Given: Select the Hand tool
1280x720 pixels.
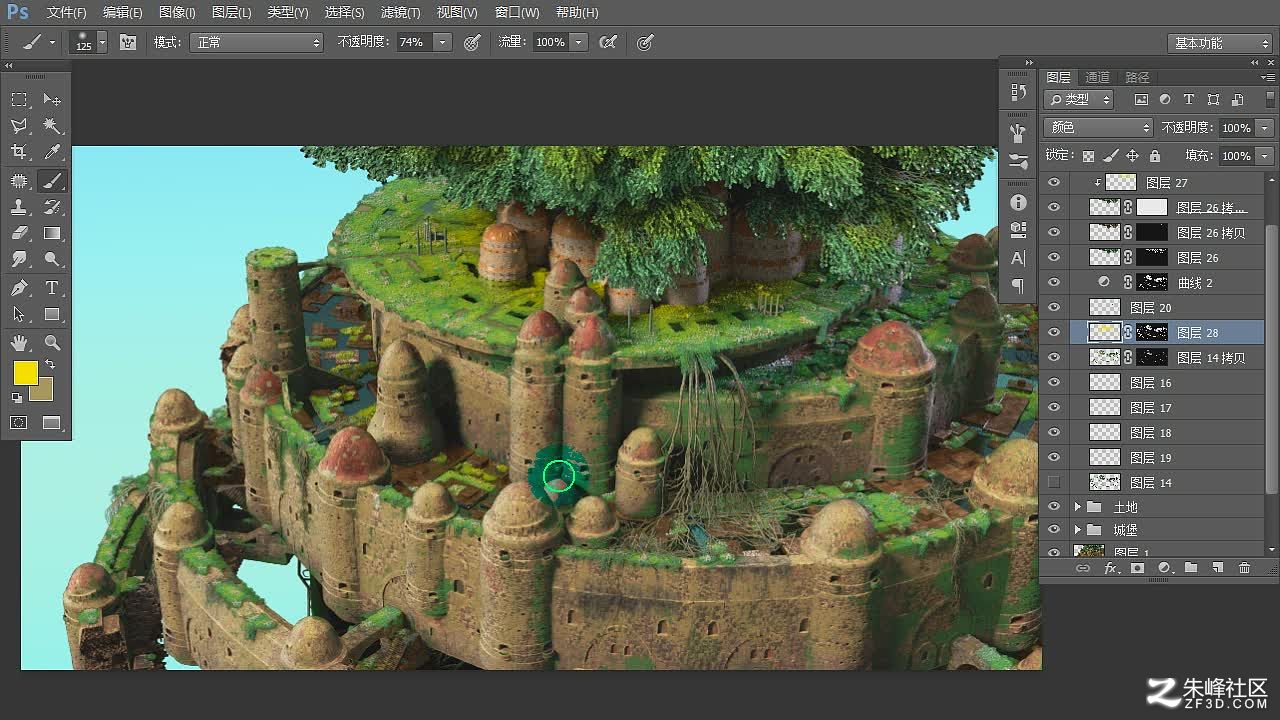Looking at the screenshot, I should click(19, 343).
